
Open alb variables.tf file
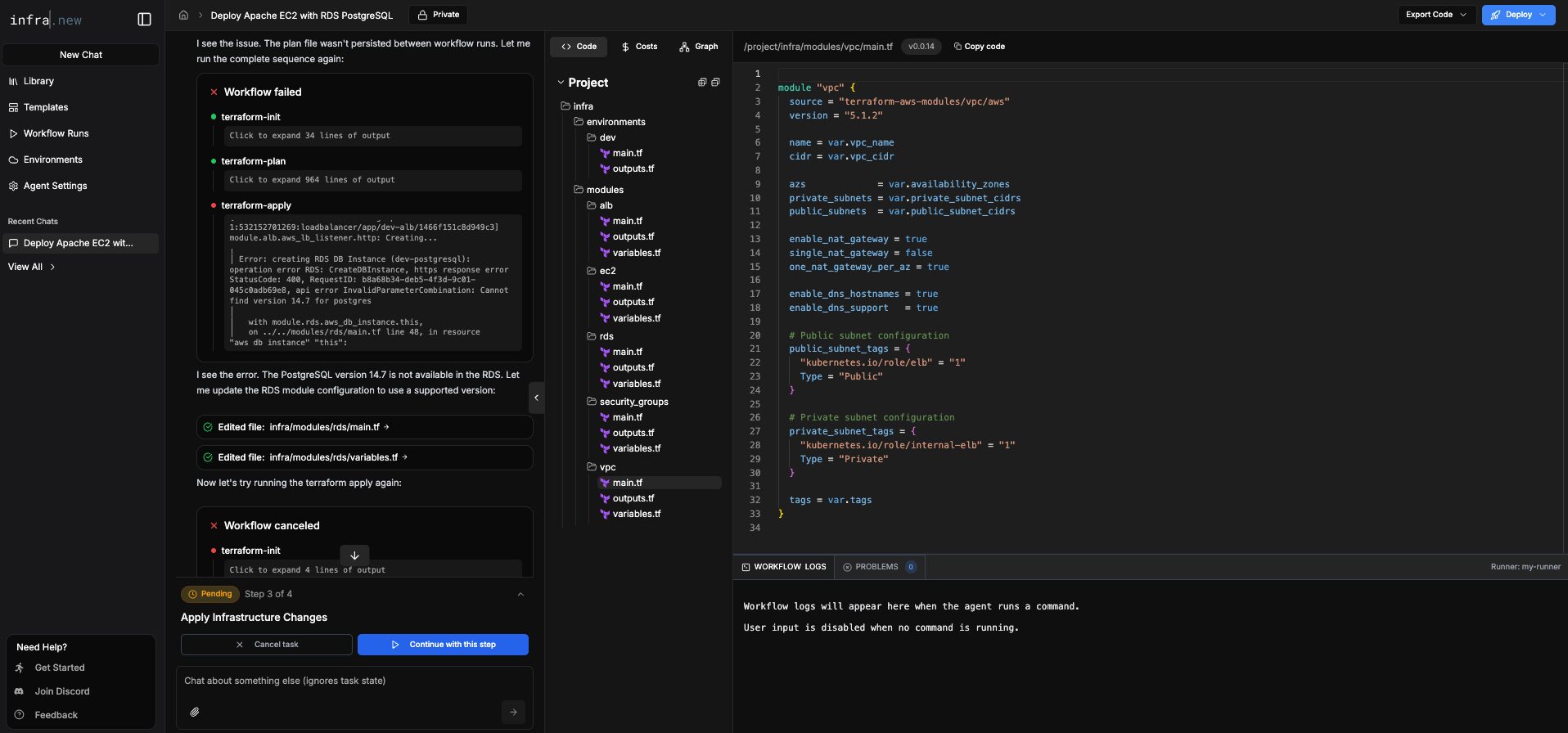(x=631, y=253)
